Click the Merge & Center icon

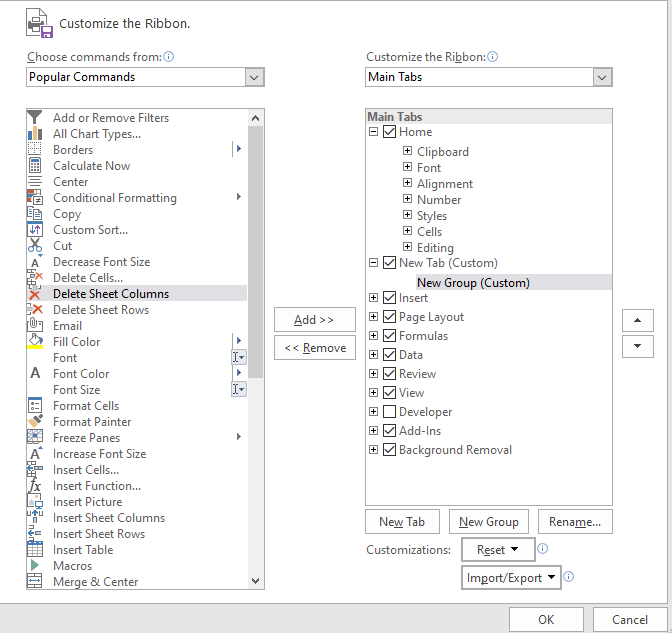coord(35,581)
